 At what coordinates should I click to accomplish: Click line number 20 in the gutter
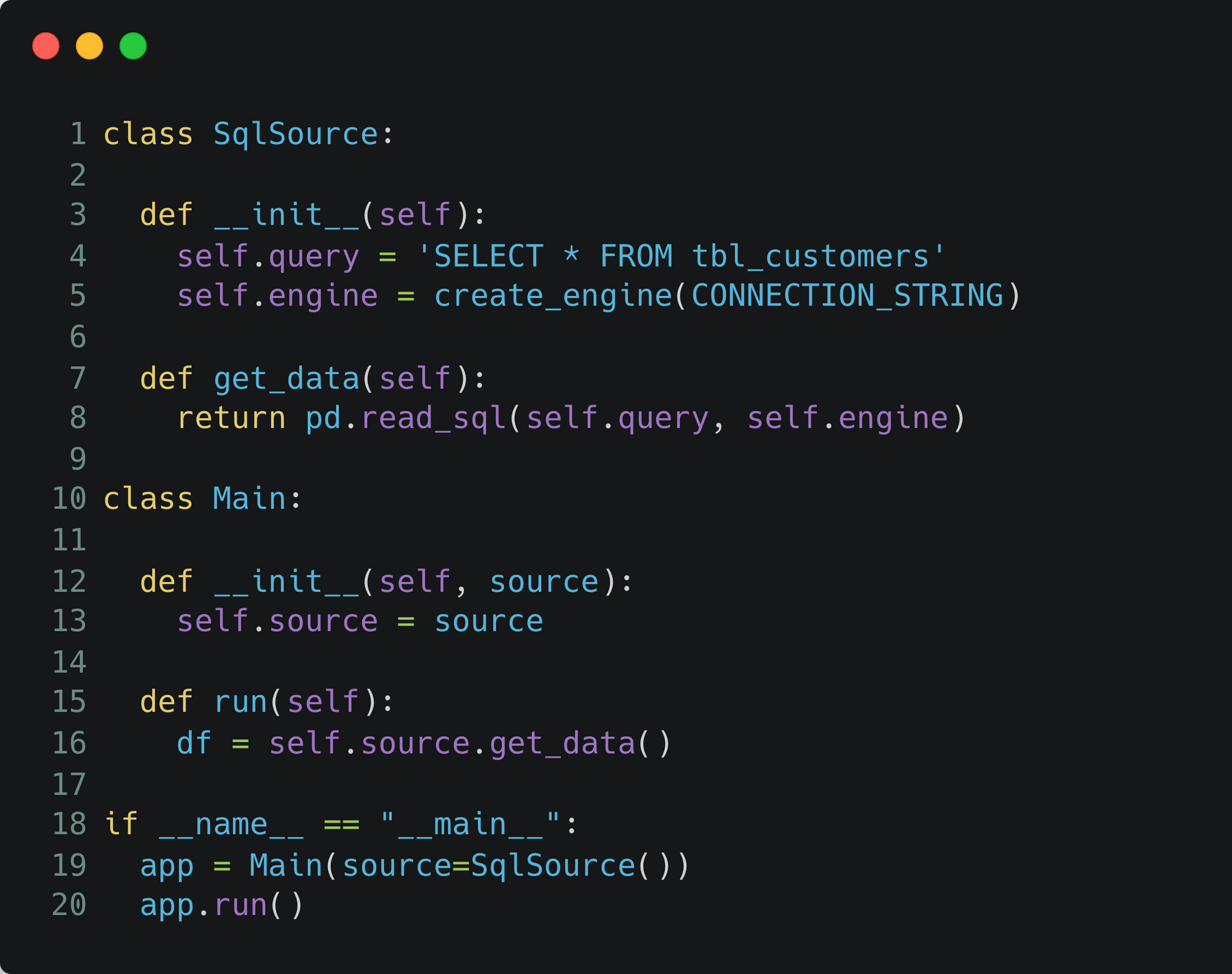[x=70, y=906]
